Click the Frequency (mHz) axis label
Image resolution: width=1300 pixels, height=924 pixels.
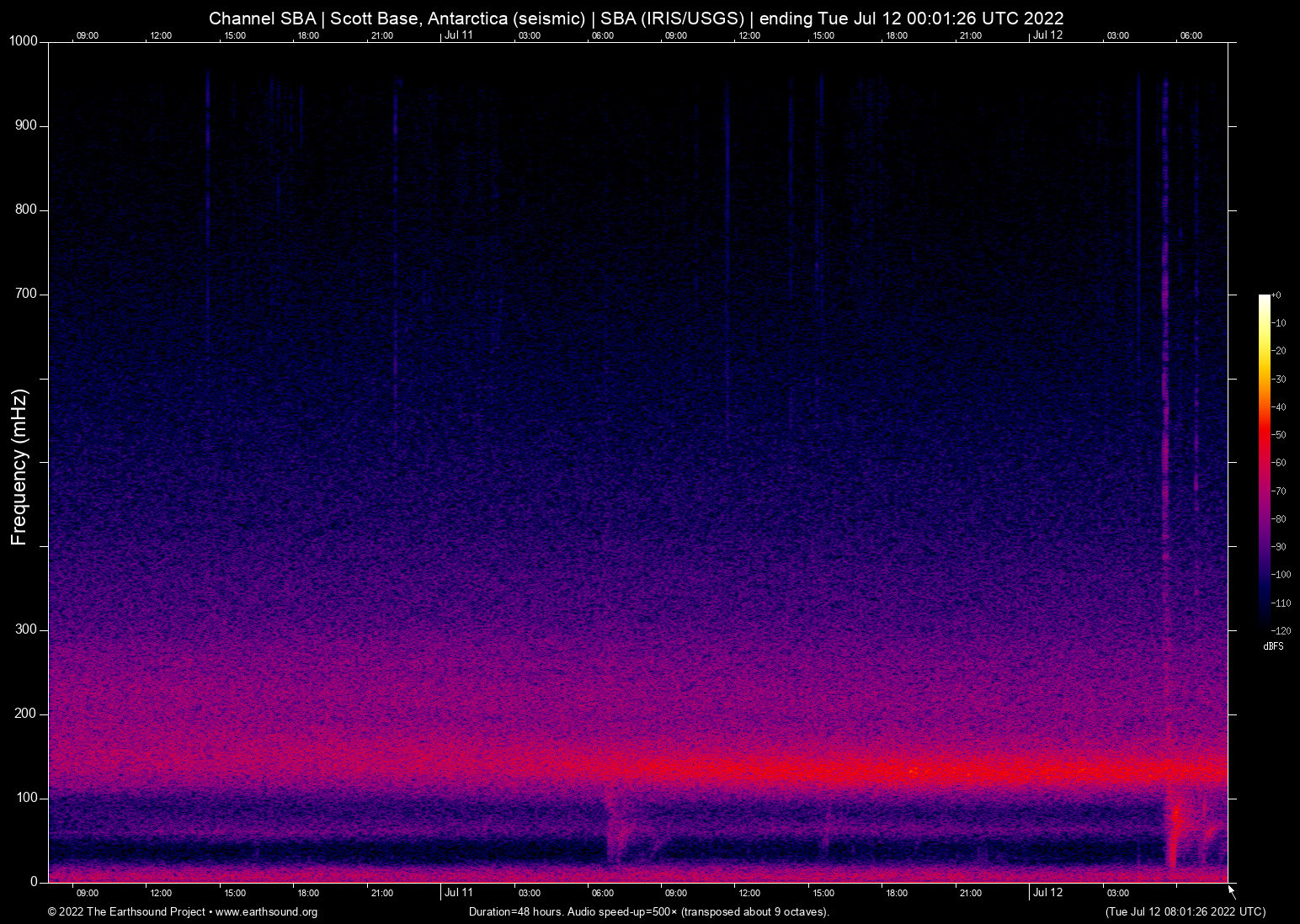click(19, 467)
